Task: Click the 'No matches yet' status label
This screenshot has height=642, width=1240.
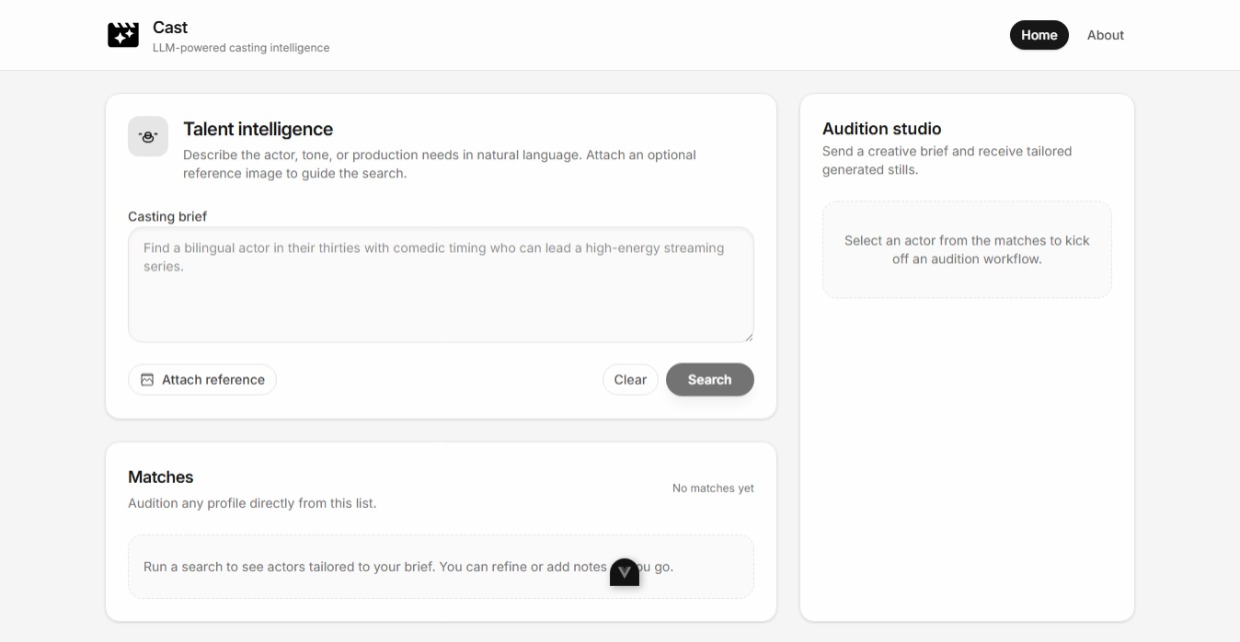Action: pyautogui.click(x=713, y=488)
